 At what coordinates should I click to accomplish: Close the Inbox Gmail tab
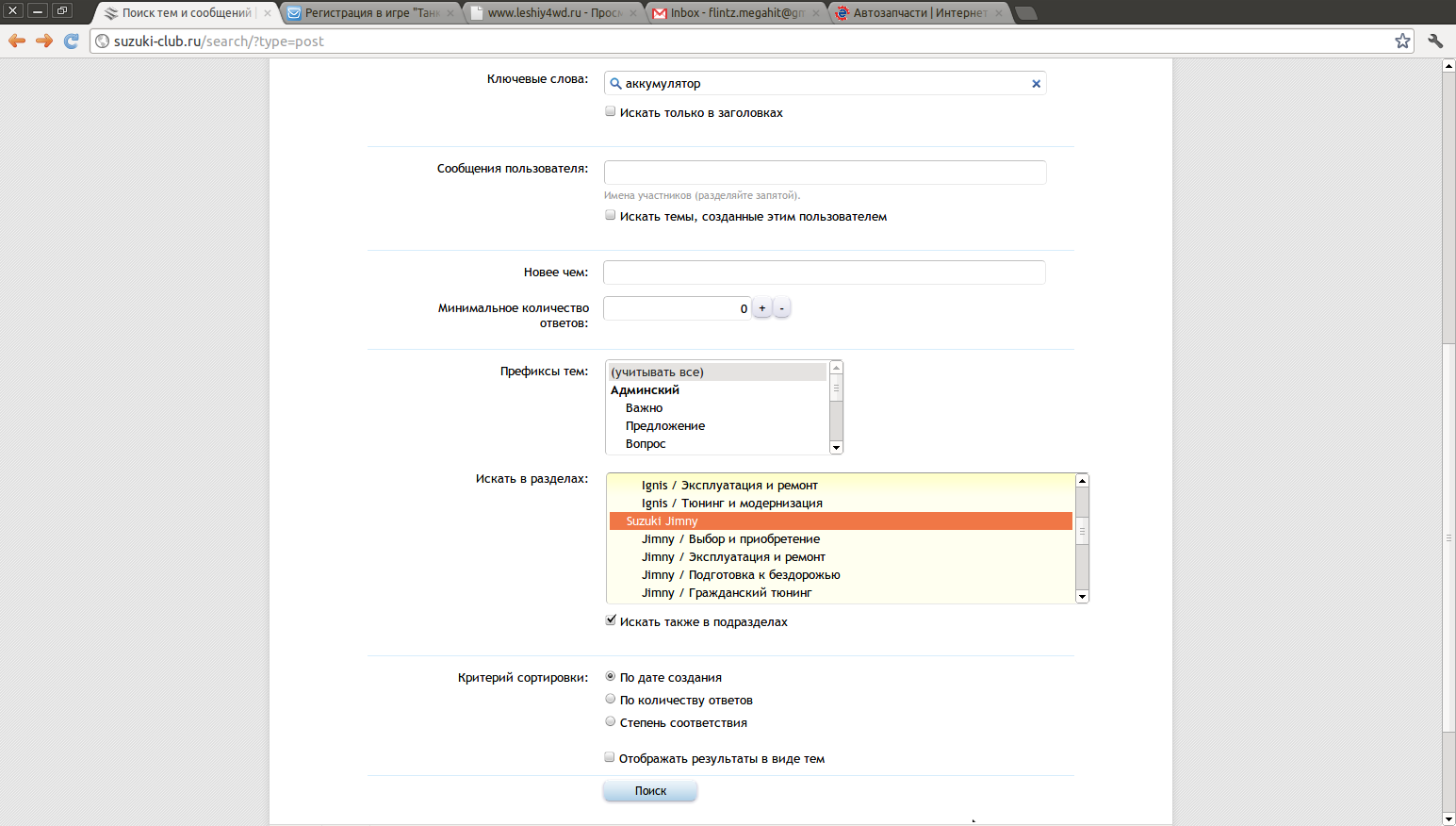coord(817,13)
